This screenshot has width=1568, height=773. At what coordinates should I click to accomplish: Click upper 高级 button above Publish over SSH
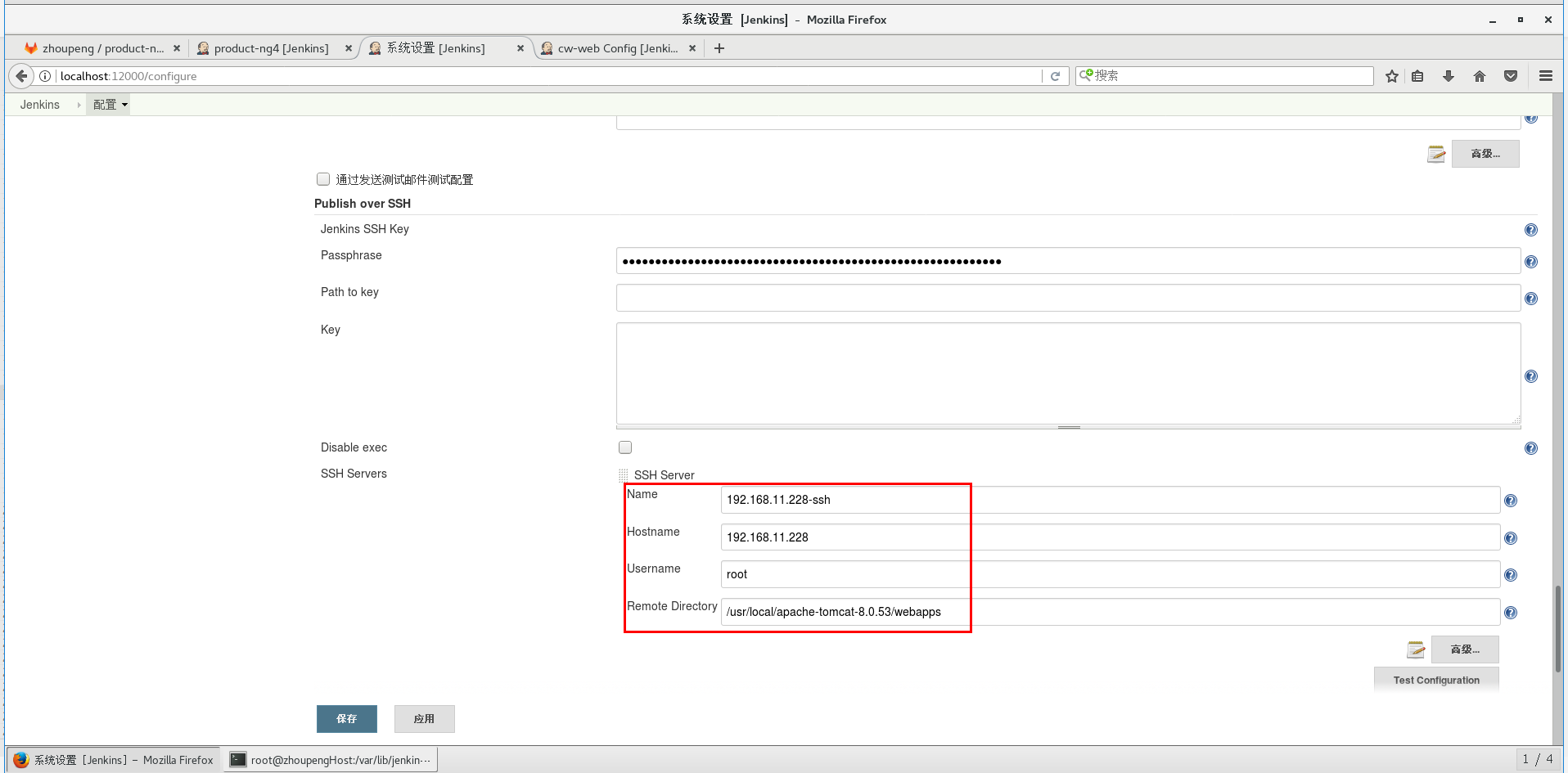click(1485, 154)
